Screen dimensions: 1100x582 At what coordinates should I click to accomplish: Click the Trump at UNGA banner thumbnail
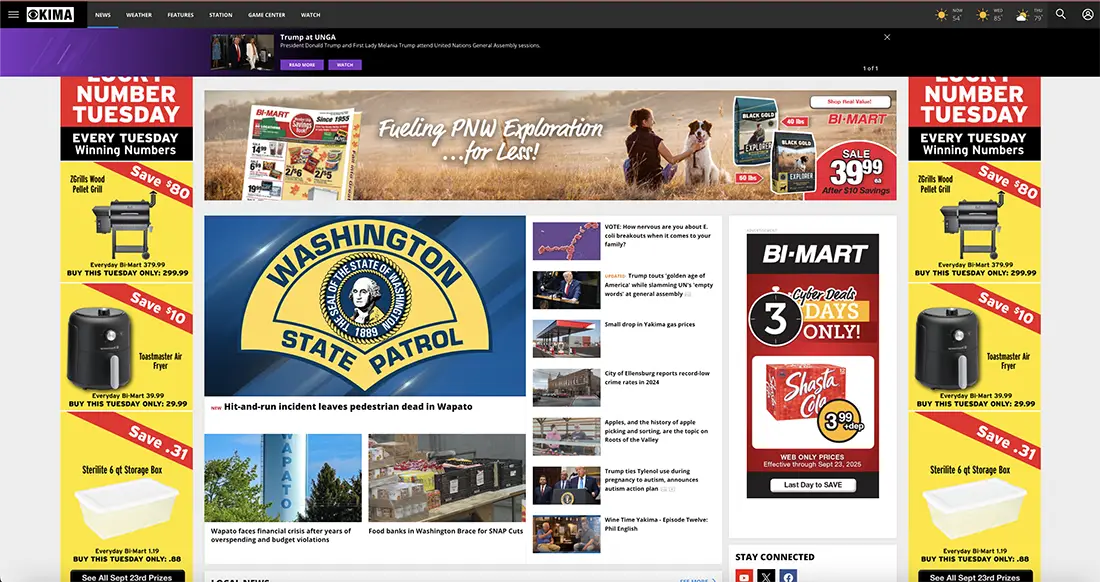point(243,52)
